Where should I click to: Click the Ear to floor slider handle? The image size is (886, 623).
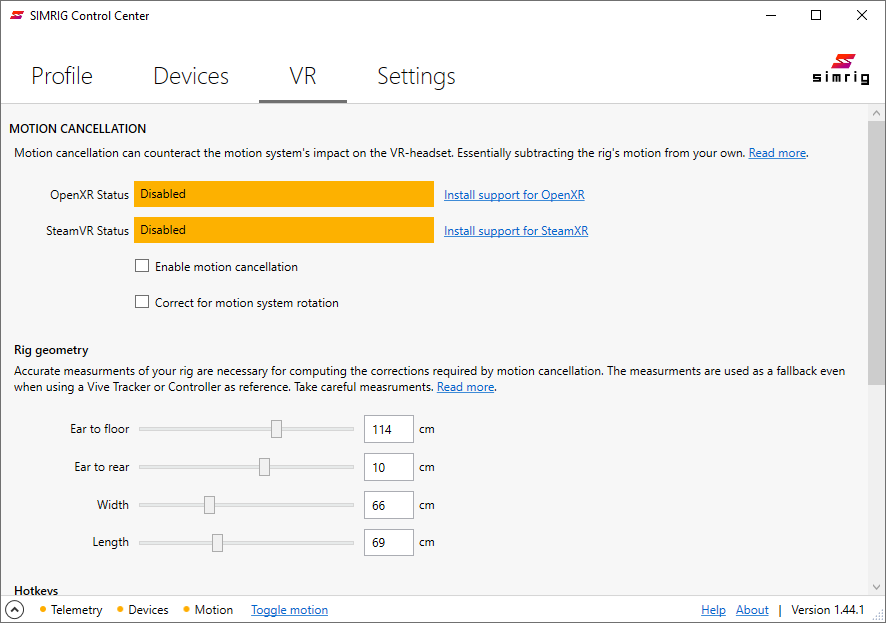(276, 429)
